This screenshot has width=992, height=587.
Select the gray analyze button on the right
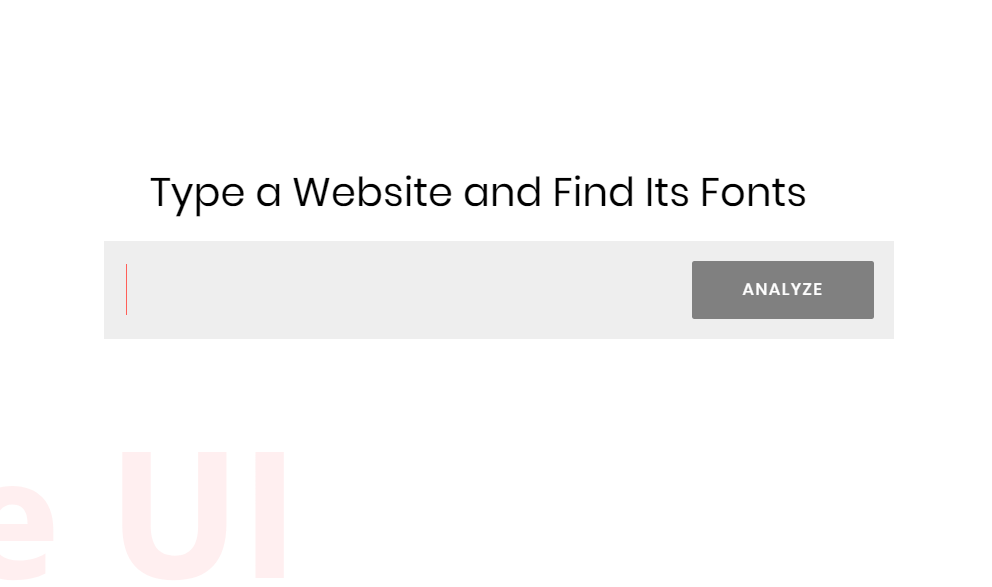(783, 290)
